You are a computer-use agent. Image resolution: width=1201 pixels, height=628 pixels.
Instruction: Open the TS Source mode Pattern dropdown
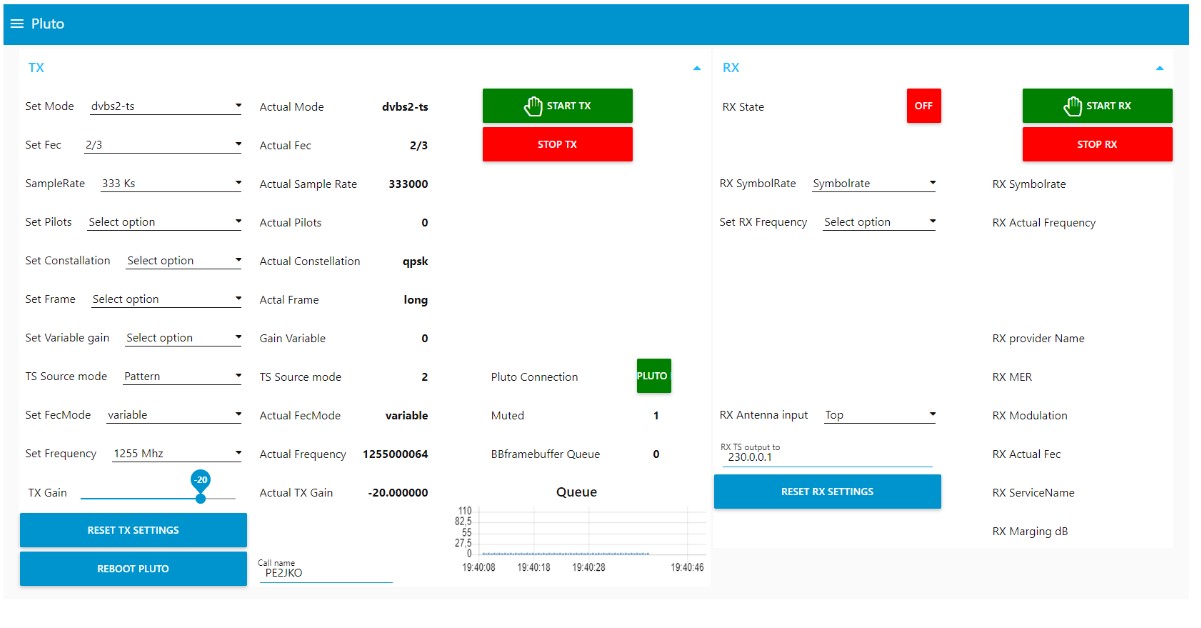(x=182, y=377)
